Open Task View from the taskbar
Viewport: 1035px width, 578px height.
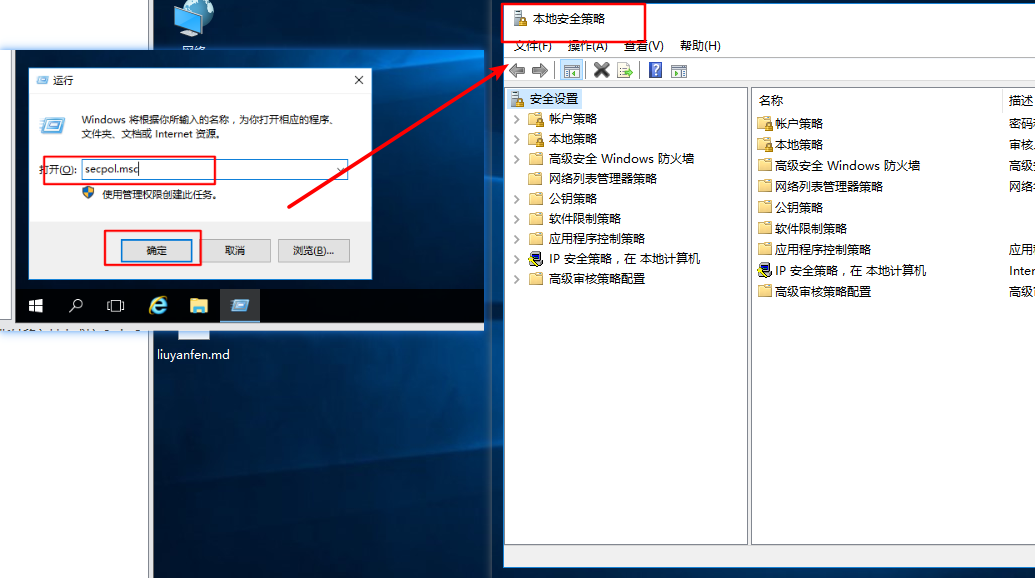pyautogui.click(x=116, y=305)
